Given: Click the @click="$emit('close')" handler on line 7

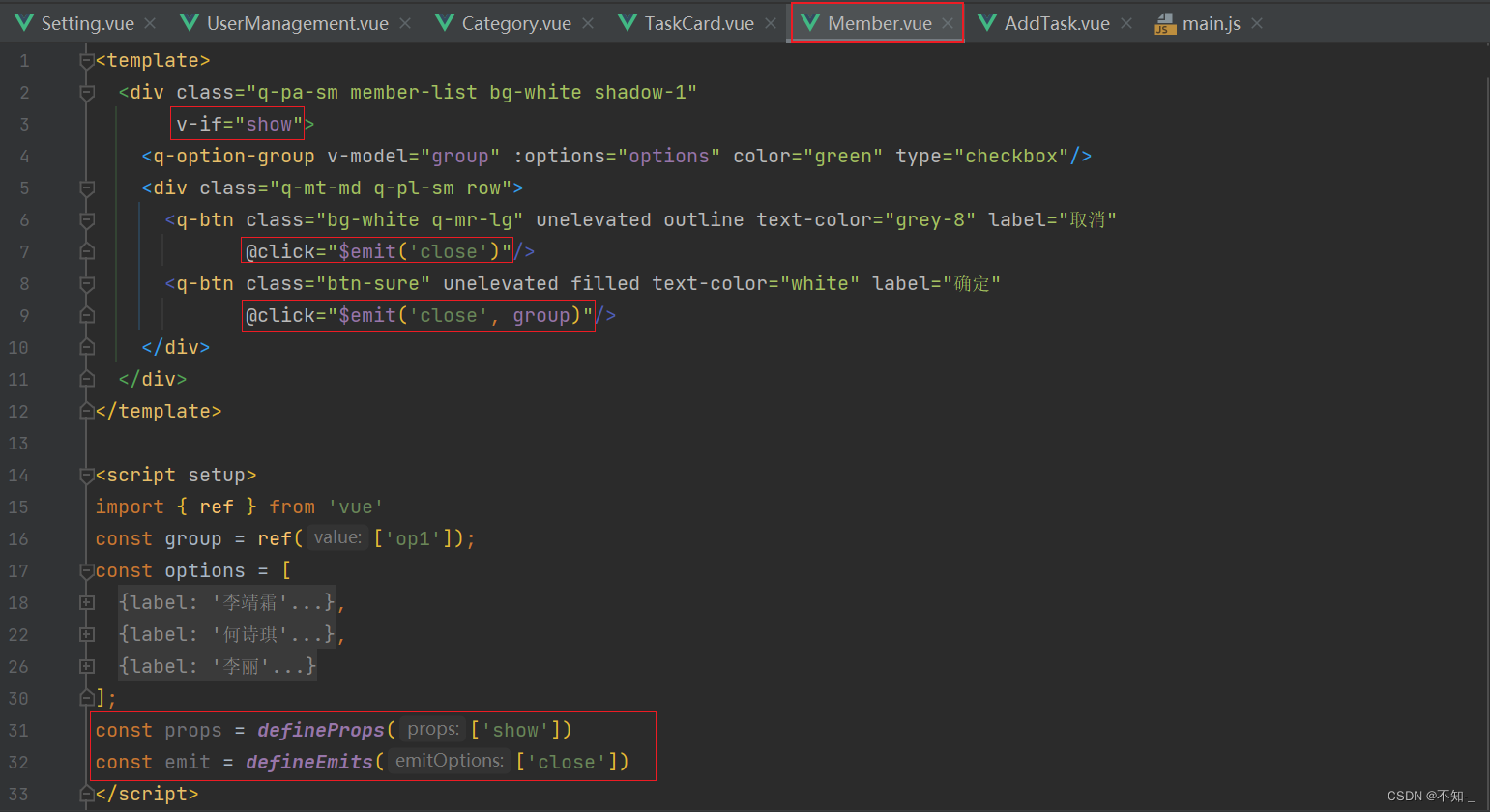Looking at the screenshot, I should click(x=379, y=252).
